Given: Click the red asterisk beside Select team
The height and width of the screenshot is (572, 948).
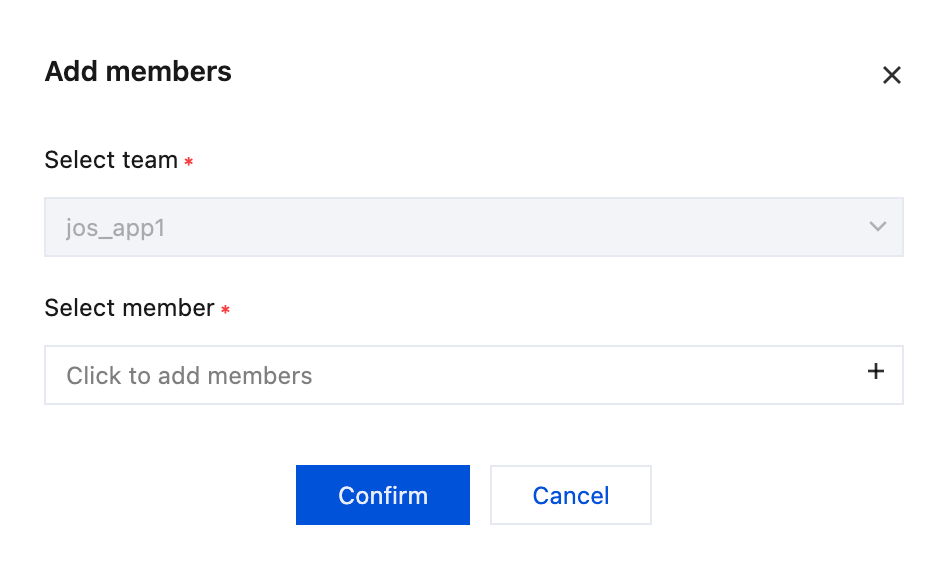Looking at the screenshot, I should (x=189, y=162).
